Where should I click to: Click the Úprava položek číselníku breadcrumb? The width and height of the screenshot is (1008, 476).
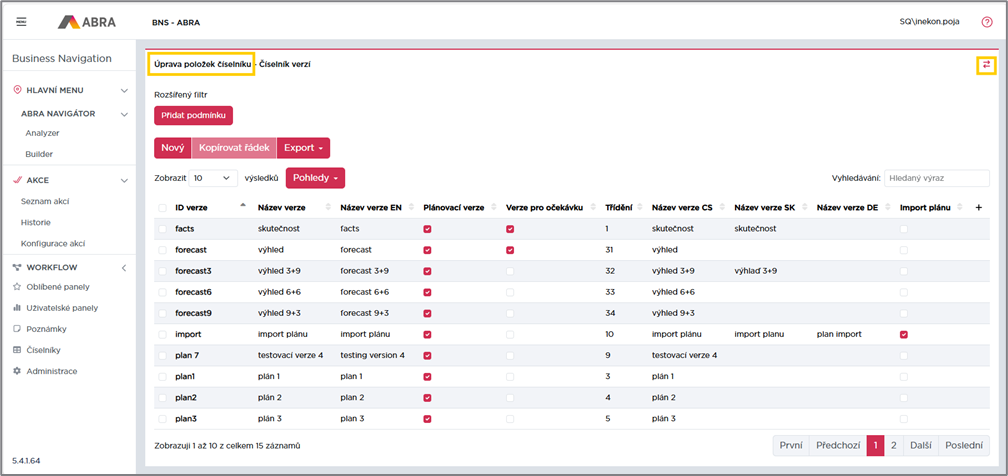click(202, 65)
